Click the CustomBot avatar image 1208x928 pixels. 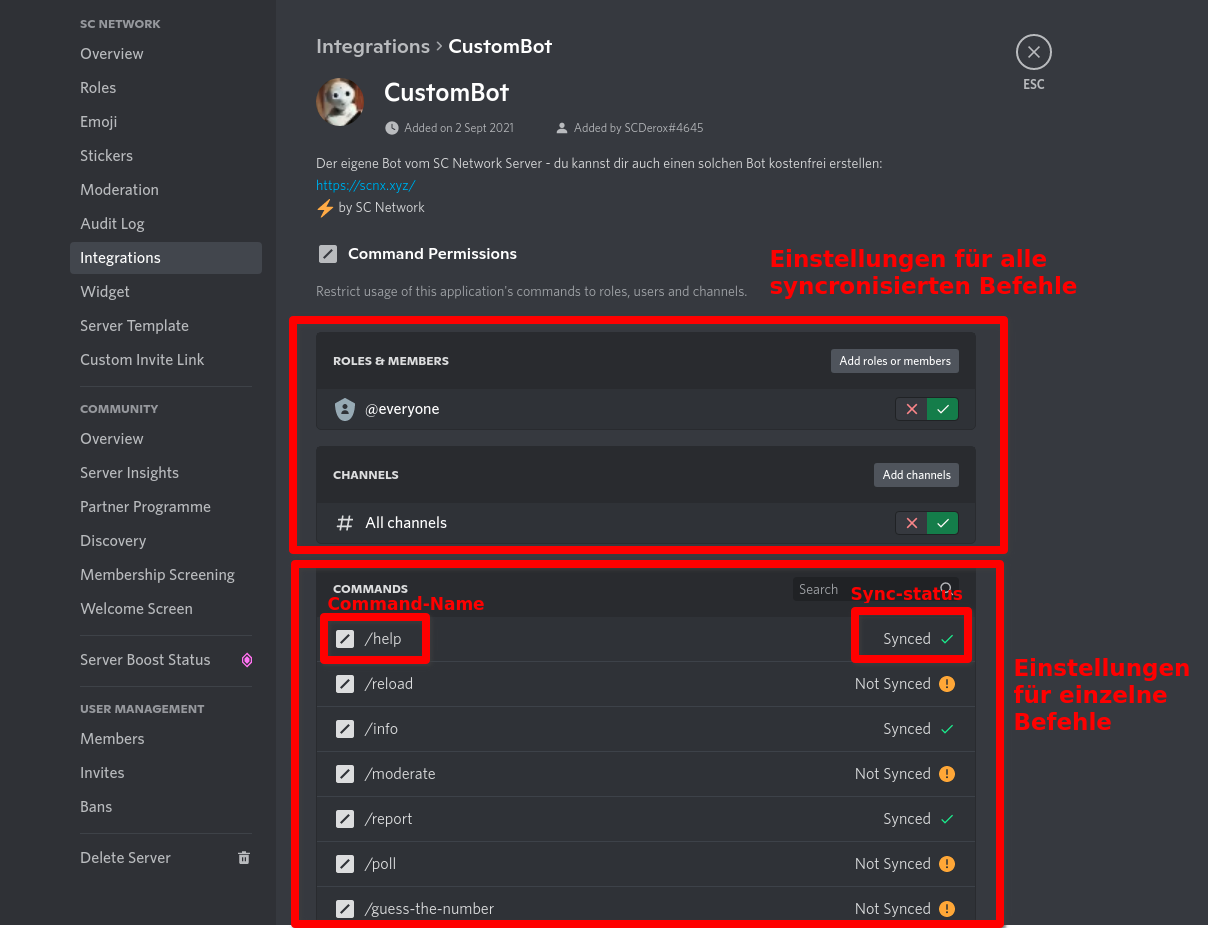coord(340,101)
